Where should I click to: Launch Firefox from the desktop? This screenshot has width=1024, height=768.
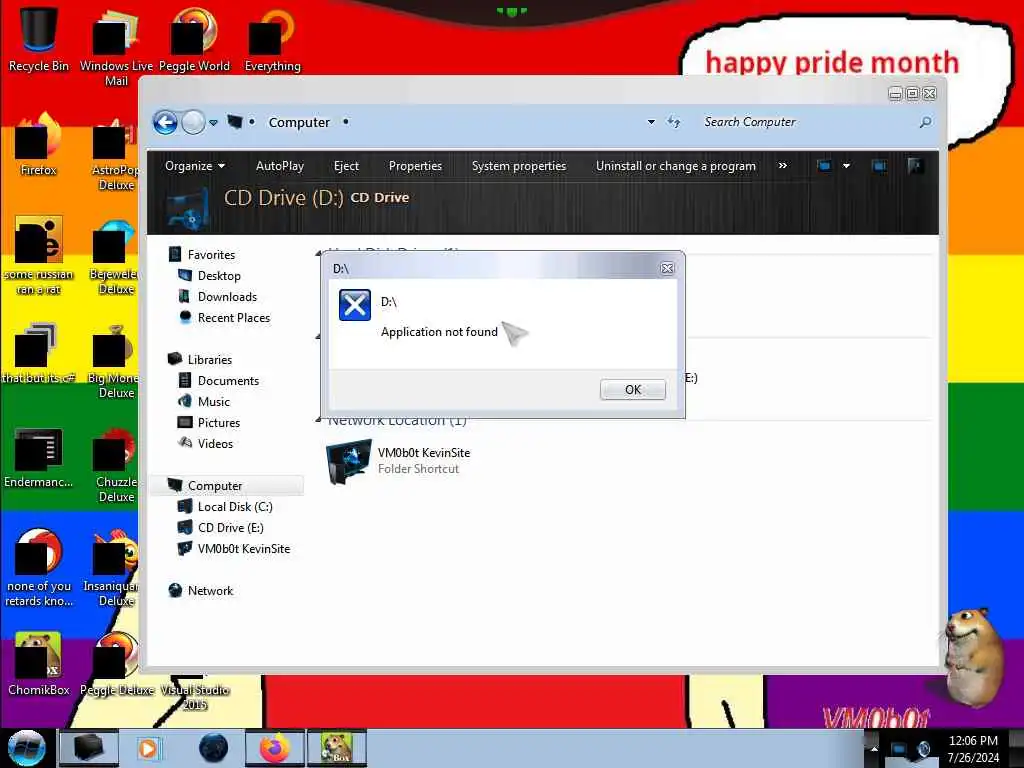tap(39, 144)
